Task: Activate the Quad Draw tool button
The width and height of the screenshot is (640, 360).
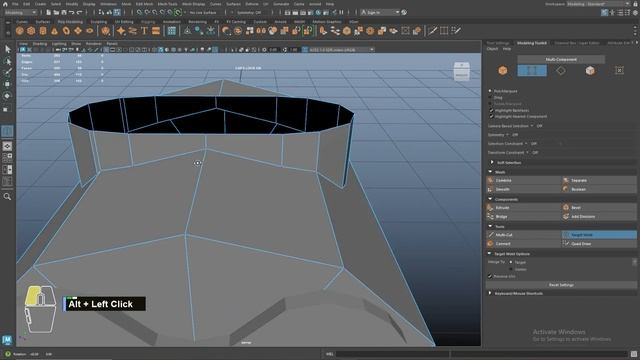Action: coord(599,244)
